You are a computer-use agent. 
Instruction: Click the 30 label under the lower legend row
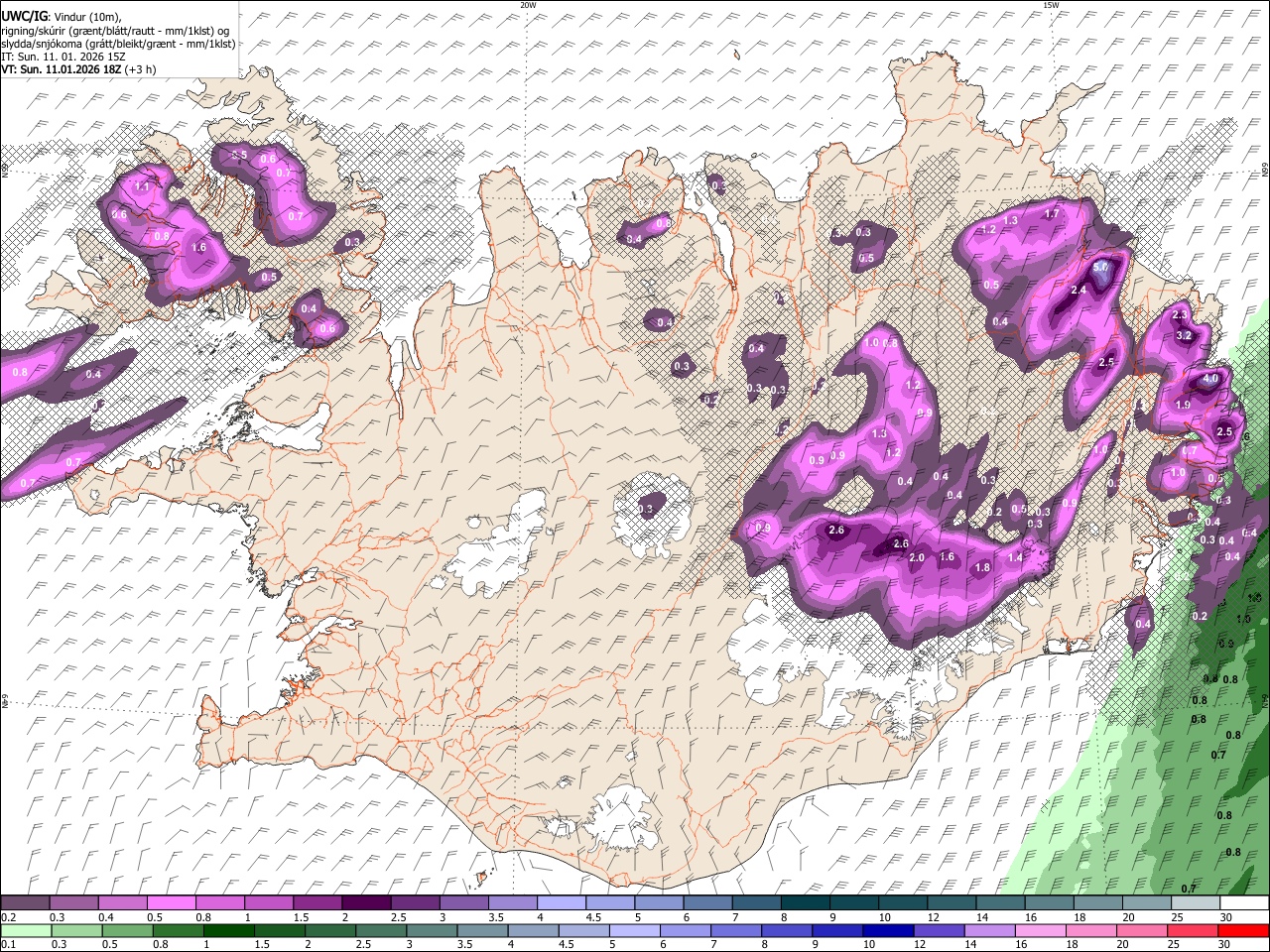click(1226, 944)
